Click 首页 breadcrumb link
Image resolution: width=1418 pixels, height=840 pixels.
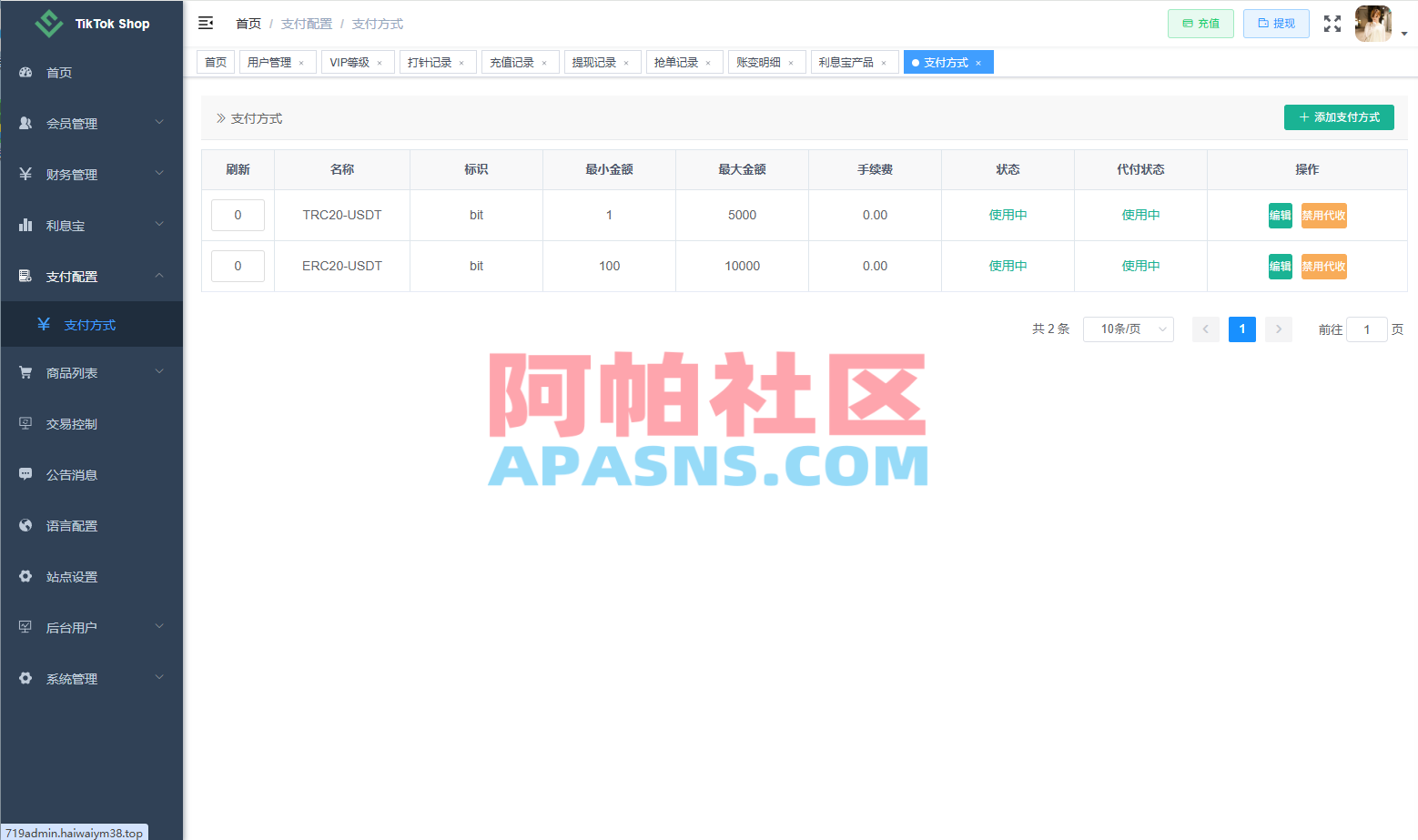pyautogui.click(x=248, y=24)
